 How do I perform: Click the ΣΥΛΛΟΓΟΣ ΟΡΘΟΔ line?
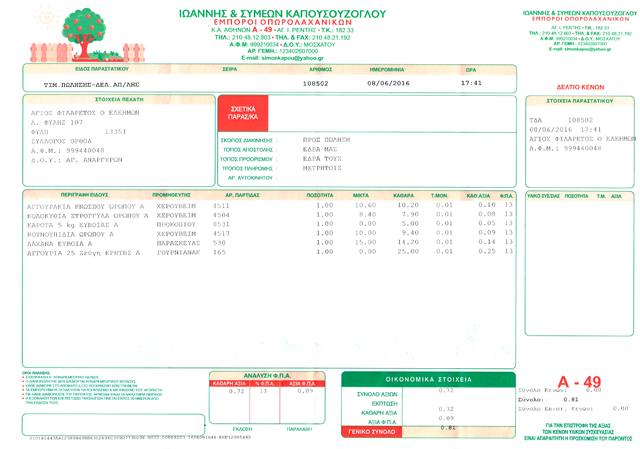tap(61, 141)
